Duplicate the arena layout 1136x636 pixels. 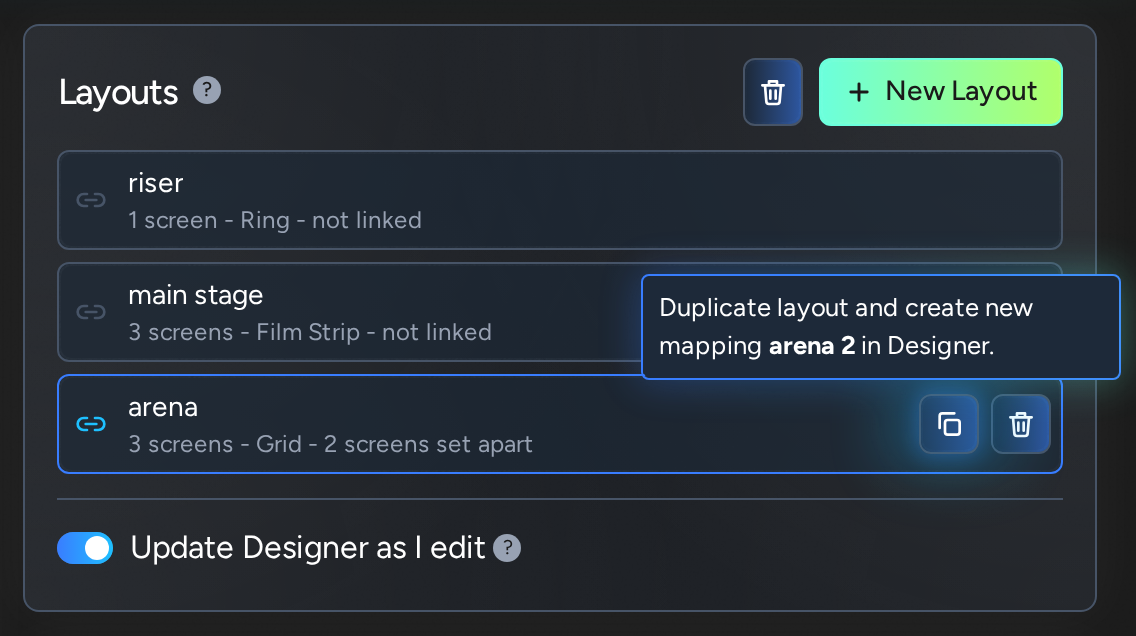949,424
